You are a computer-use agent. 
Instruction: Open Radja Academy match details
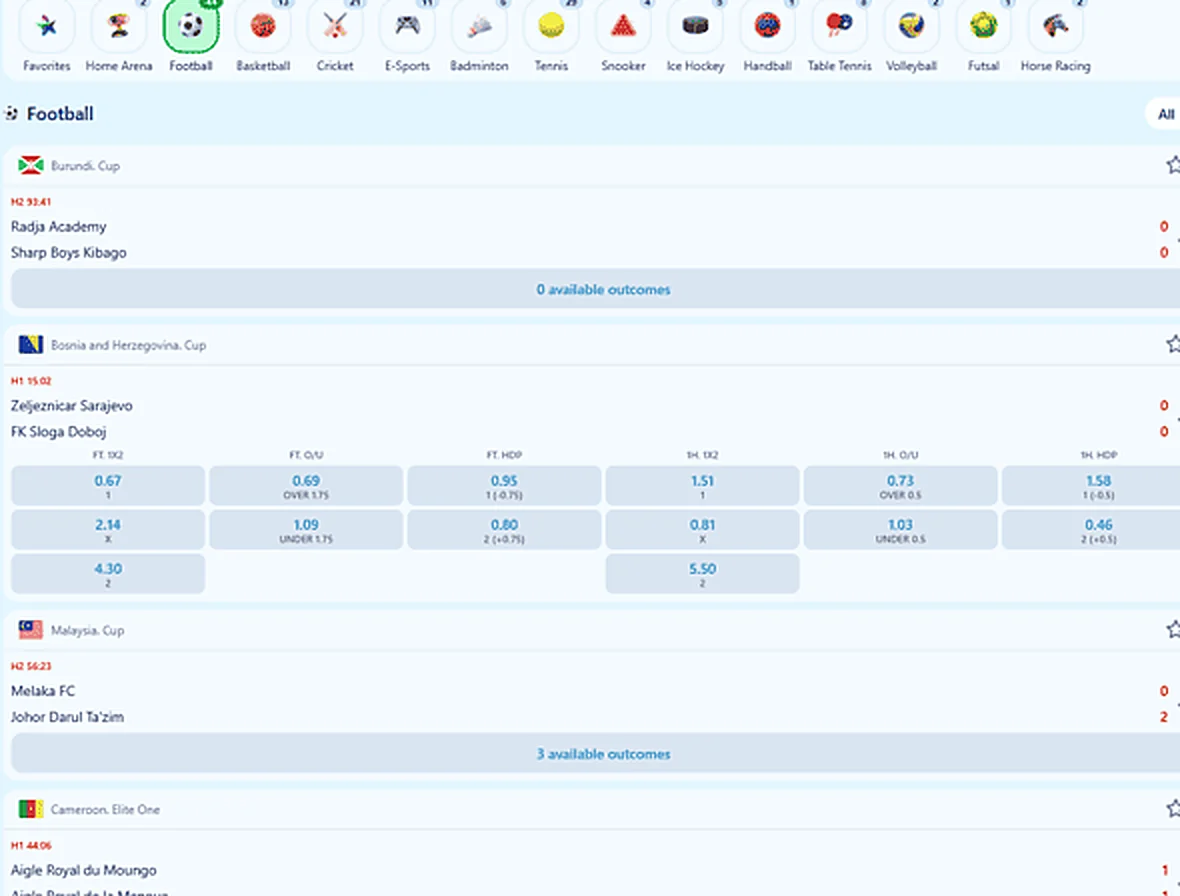pyautogui.click(x=59, y=226)
